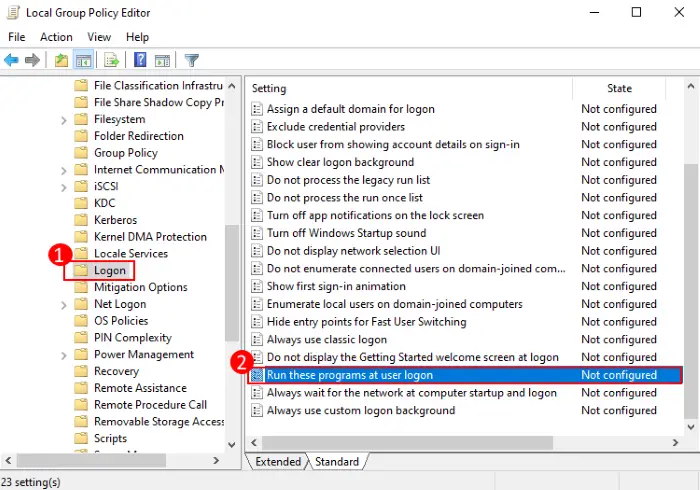Open the File menu
The width and height of the screenshot is (700, 490).
pyautogui.click(x=17, y=37)
